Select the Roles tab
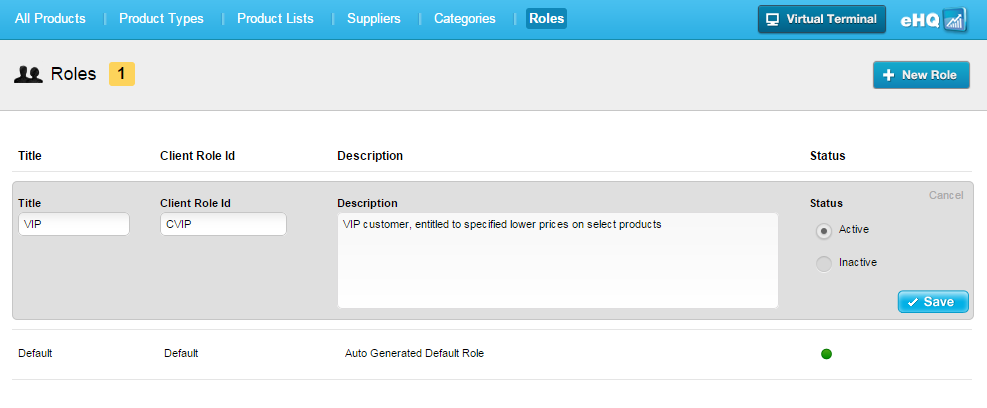Screen dimensions: 987x408 [x=546, y=19]
